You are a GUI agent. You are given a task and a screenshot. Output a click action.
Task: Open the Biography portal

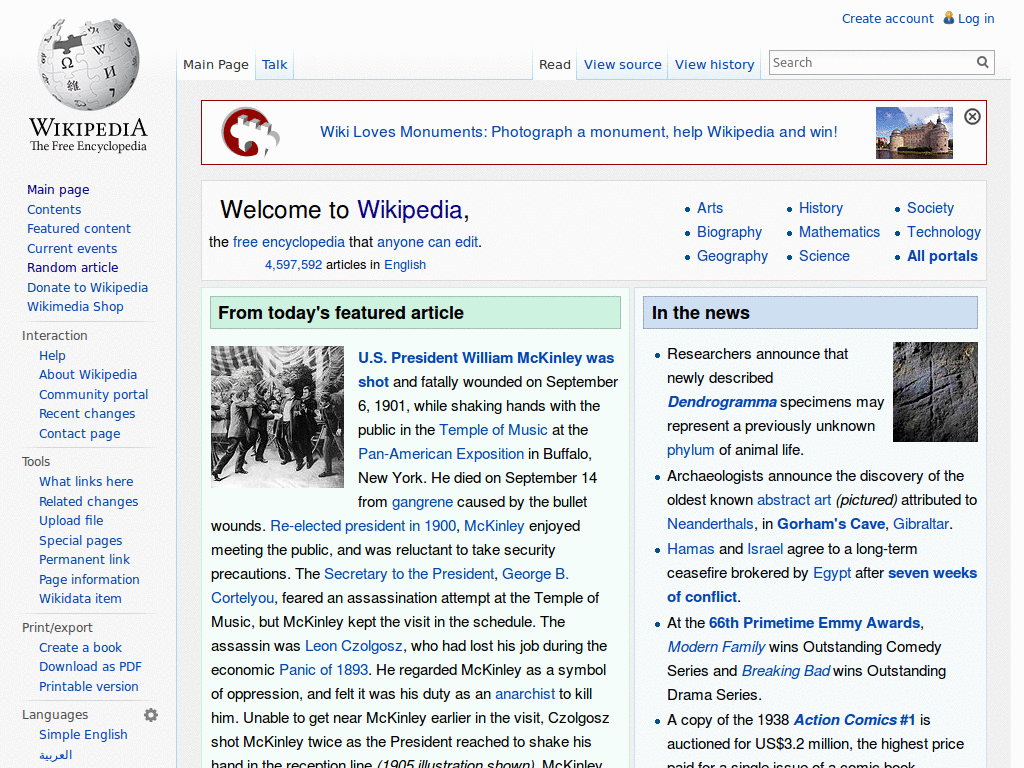click(x=729, y=232)
